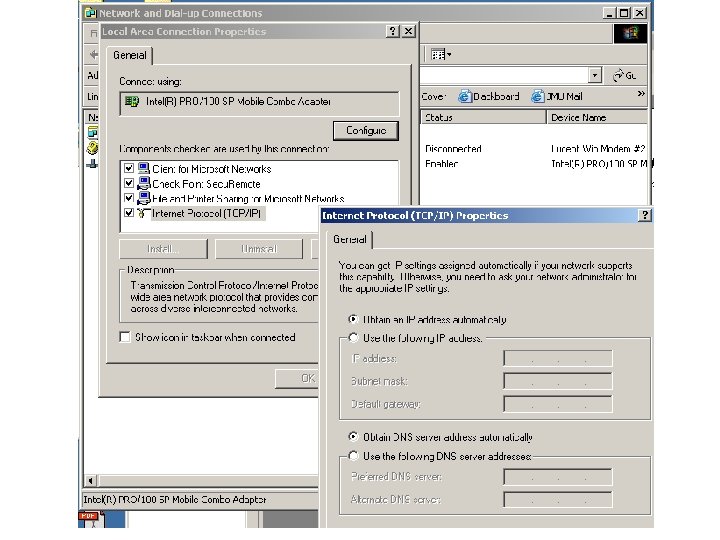The image size is (720, 540).
Task: Expand the address bar dropdown arrow
Action: click(595, 75)
